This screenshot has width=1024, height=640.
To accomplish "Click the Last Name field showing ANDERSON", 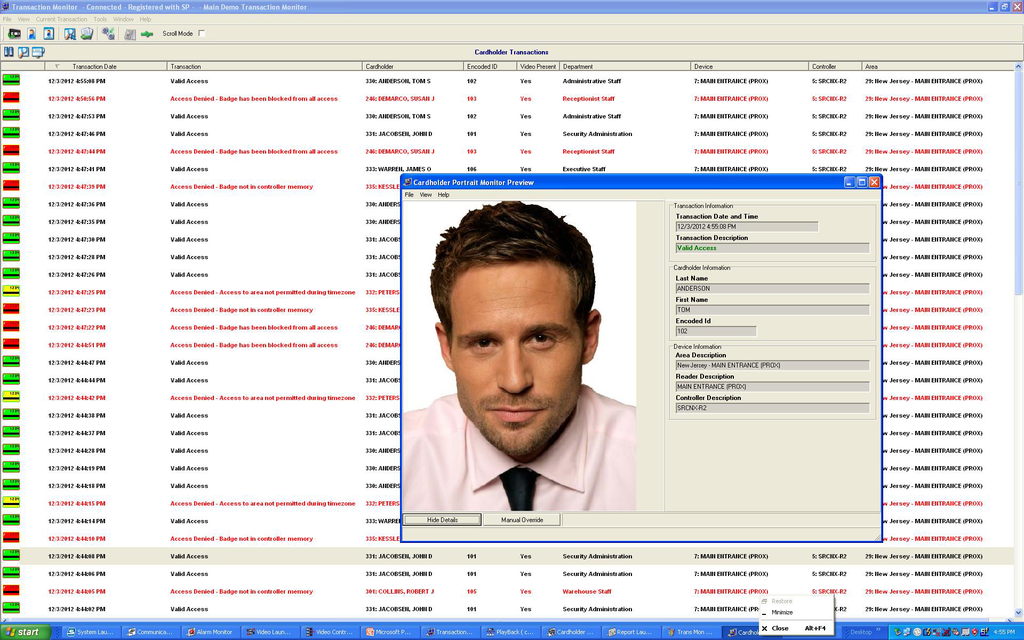I will pyautogui.click(x=772, y=289).
